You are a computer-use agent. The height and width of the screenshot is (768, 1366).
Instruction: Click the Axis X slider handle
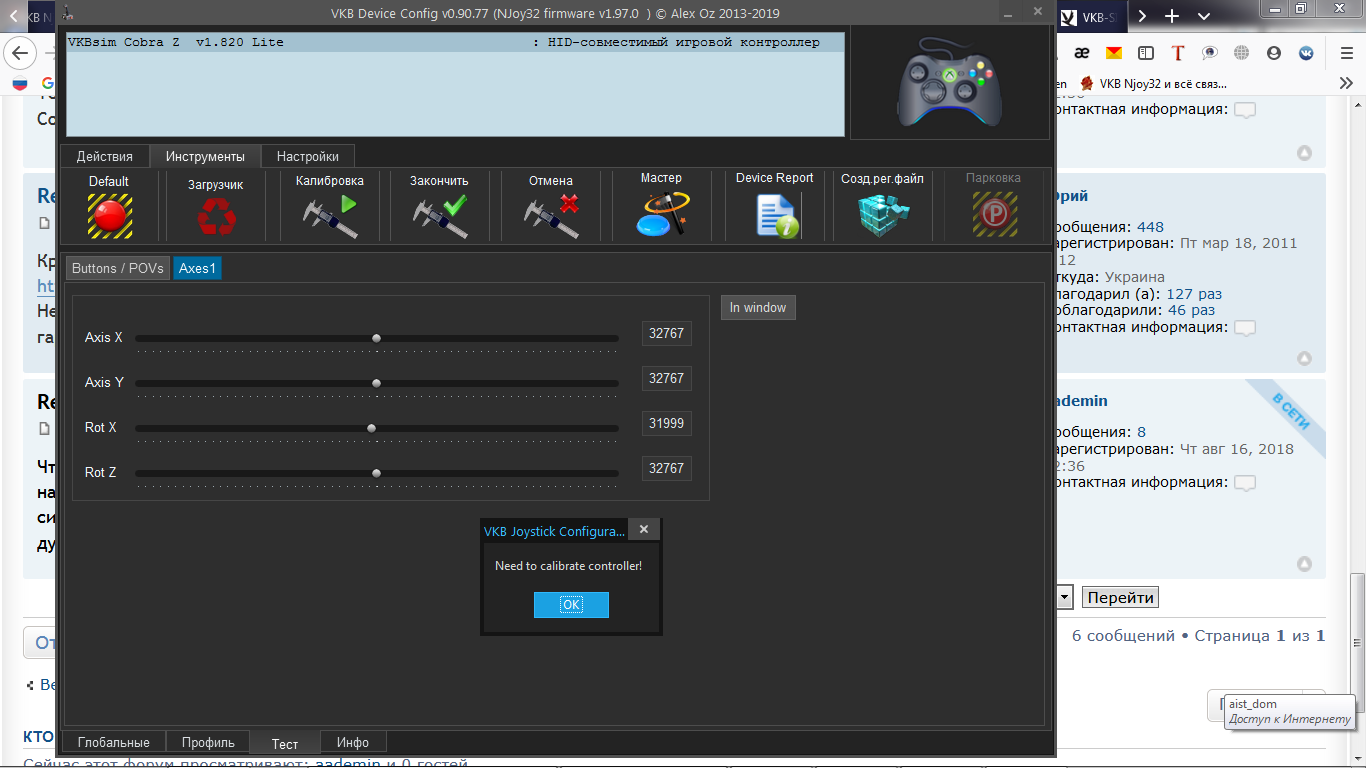tap(376, 338)
